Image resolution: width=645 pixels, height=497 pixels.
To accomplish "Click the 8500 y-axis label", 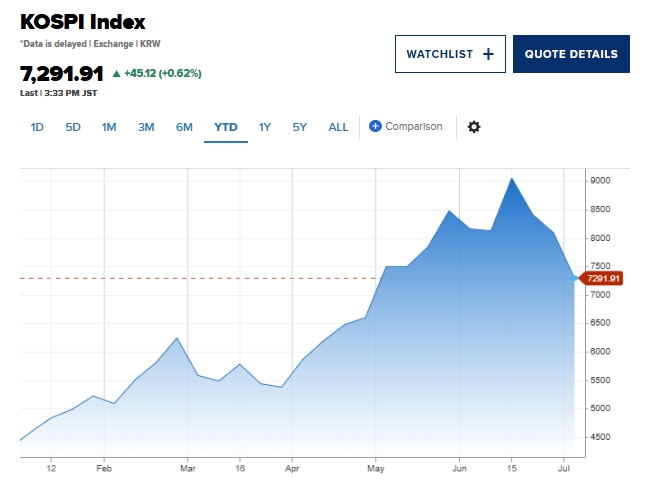I will pos(600,209).
